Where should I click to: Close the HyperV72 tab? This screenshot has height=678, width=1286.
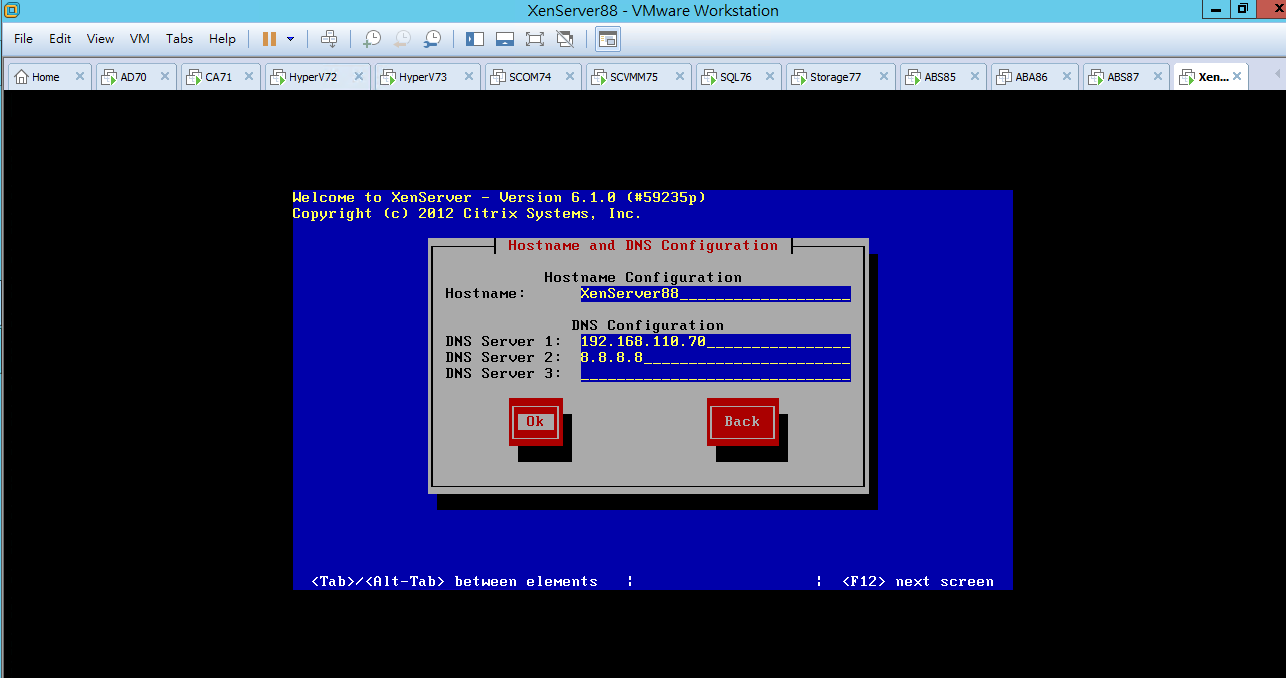[359, 77]
